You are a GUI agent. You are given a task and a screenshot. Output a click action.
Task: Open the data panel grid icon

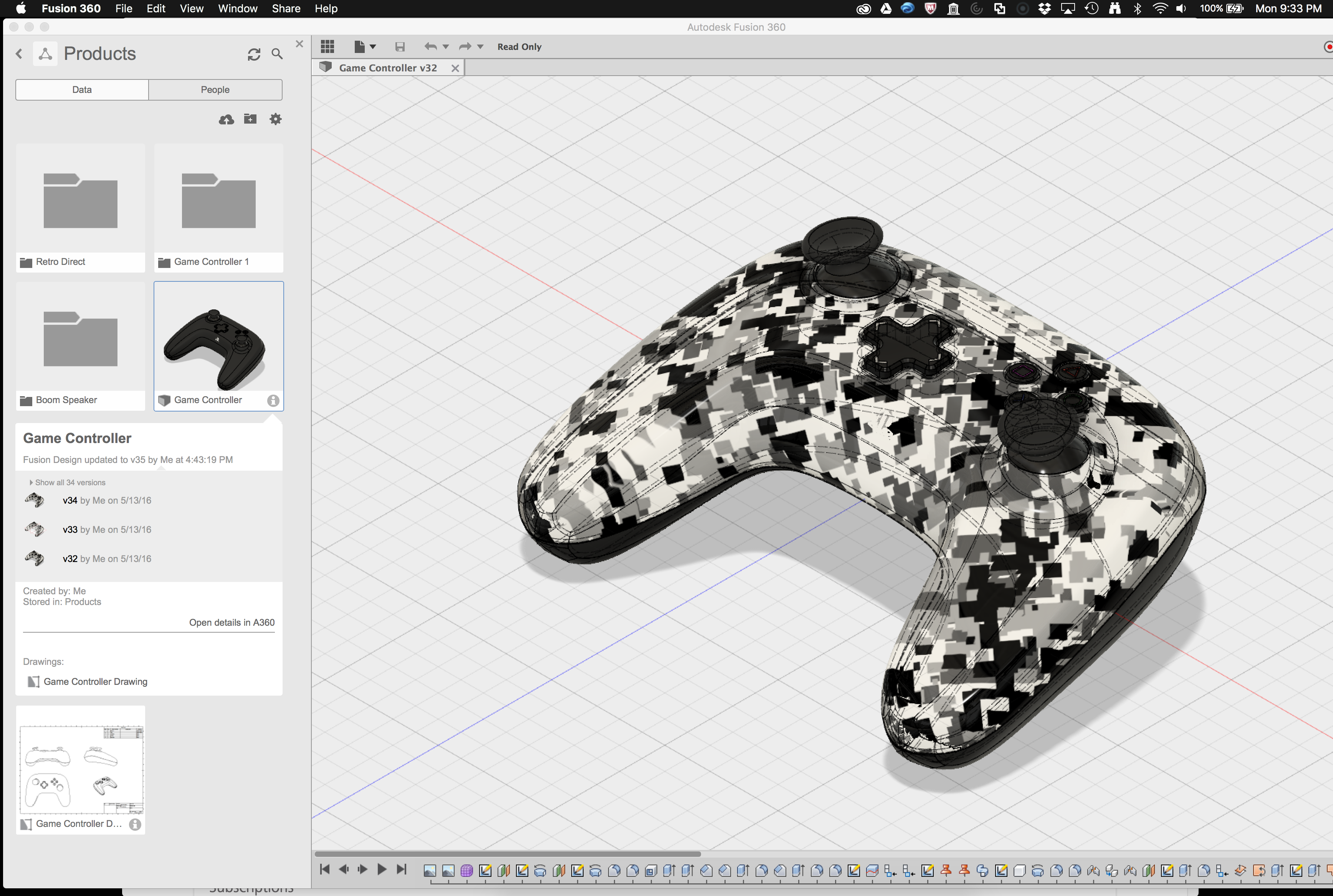[x=327, y=46]
